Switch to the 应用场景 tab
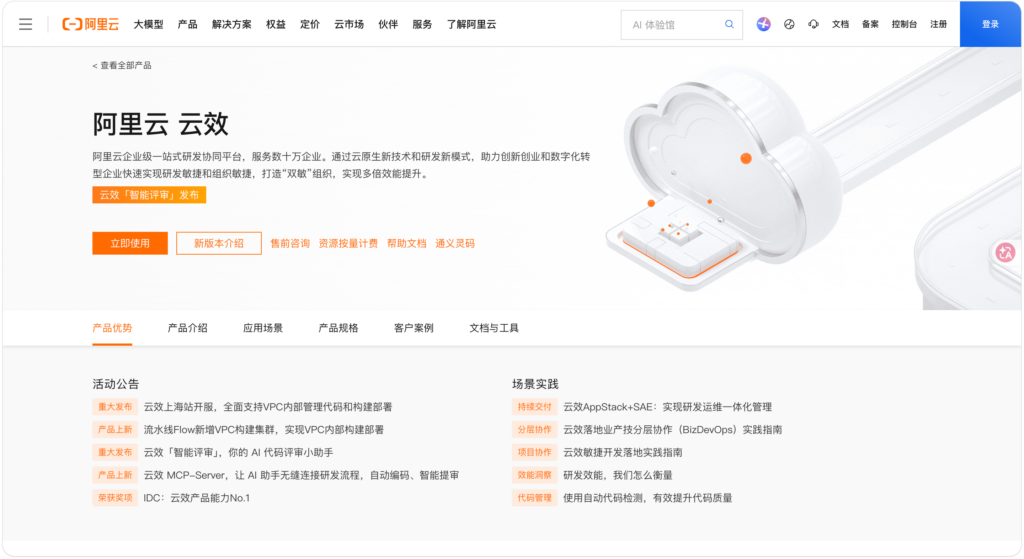The height and width of the screenshot is (559, 1024). tap(263, 328)
